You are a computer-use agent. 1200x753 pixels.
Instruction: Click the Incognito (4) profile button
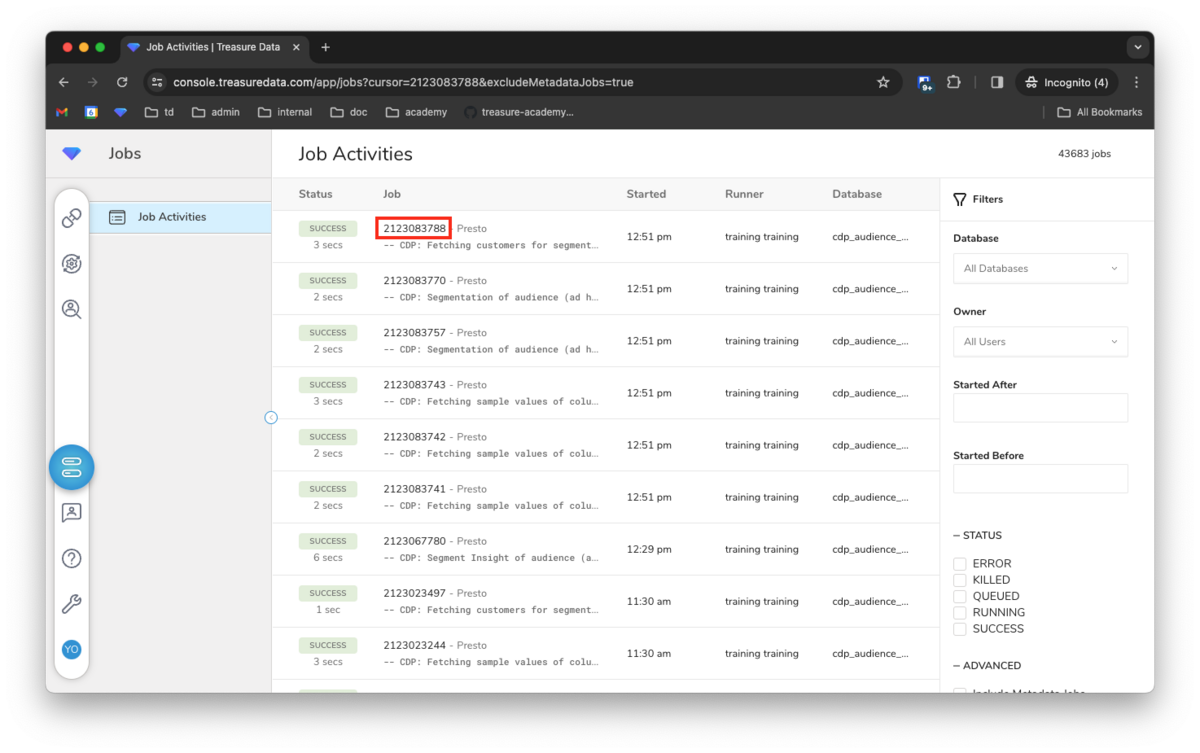[x=1066, y=82]
